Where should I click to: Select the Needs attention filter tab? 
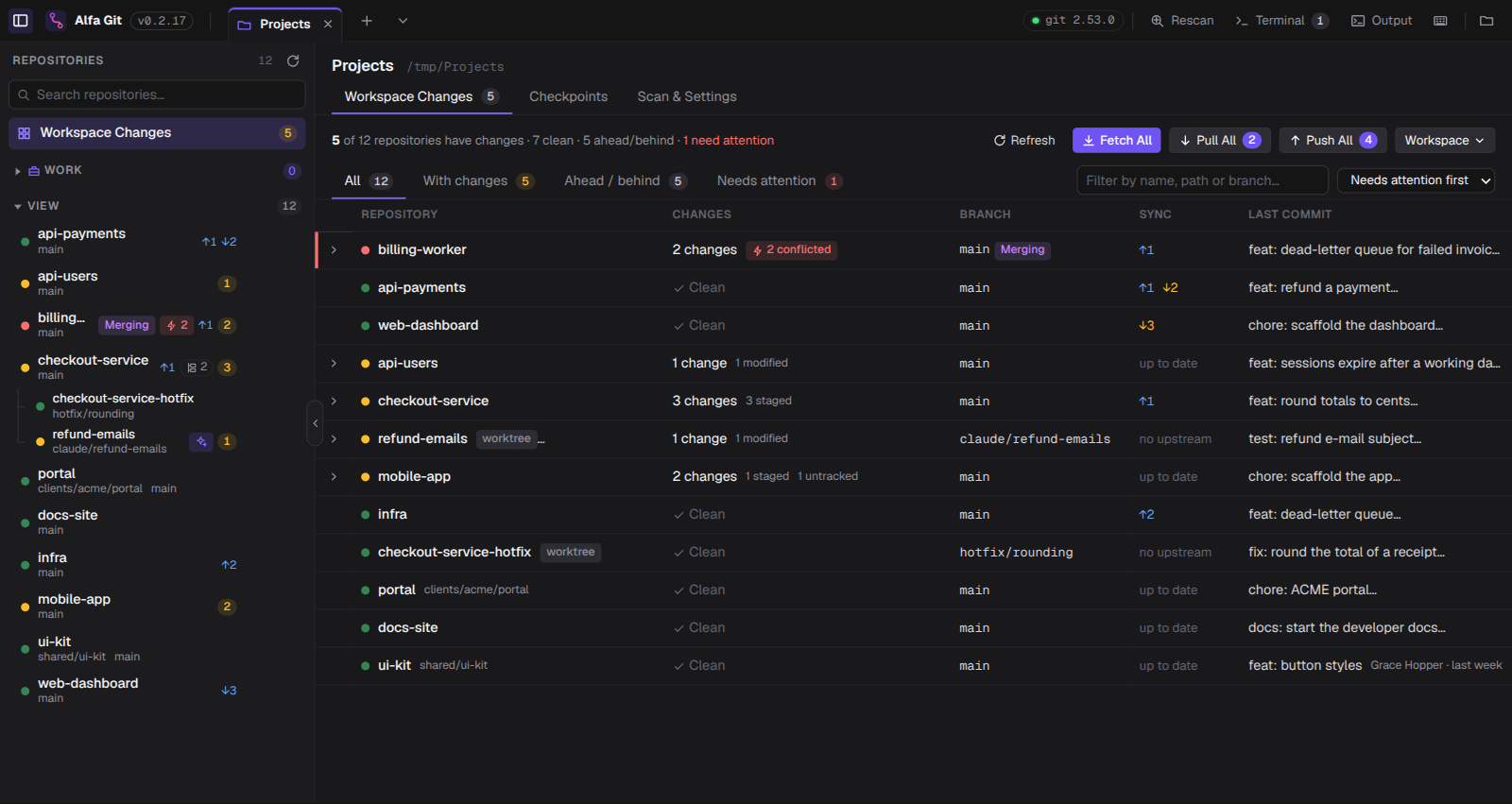pyautogui.click(x=779, y=181)
